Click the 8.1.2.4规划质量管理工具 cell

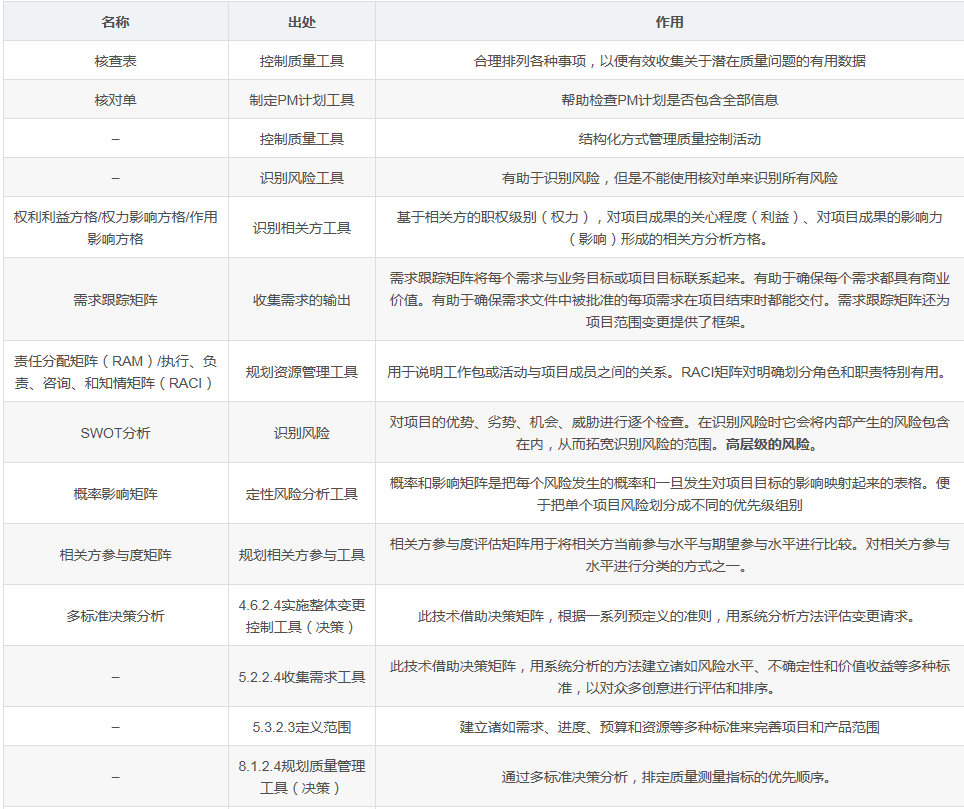point(302,776)
